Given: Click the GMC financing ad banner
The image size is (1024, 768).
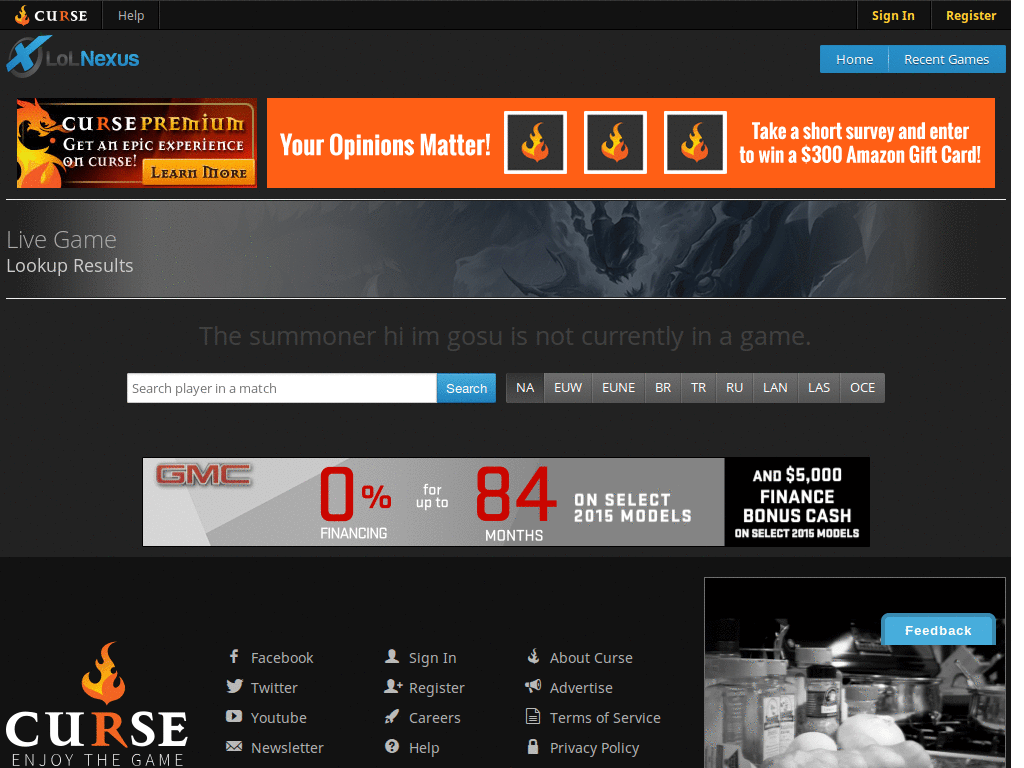Looking at the screenshot, I should (506, 502).
